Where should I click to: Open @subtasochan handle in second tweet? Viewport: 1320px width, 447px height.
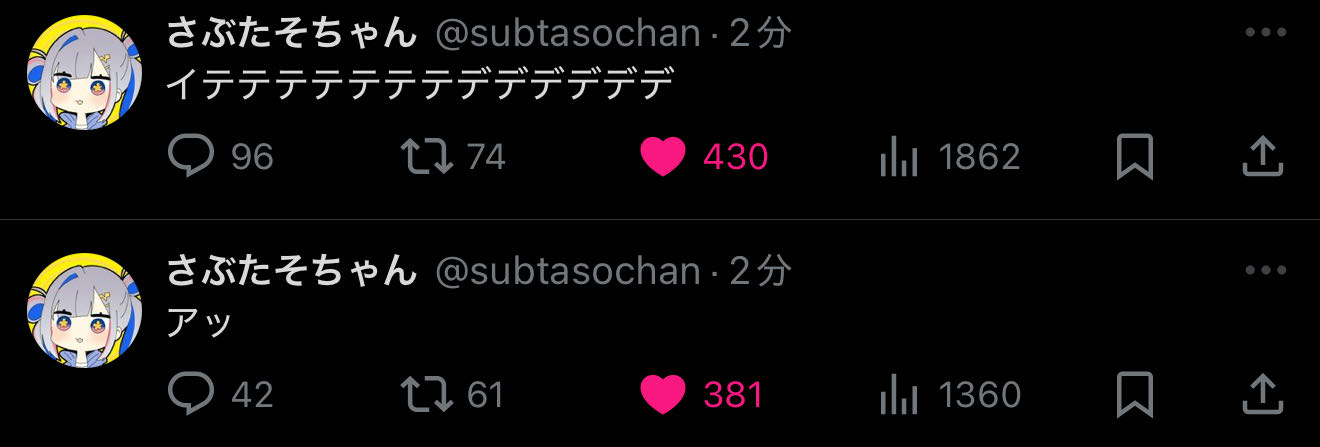click(x=567, y=271)
